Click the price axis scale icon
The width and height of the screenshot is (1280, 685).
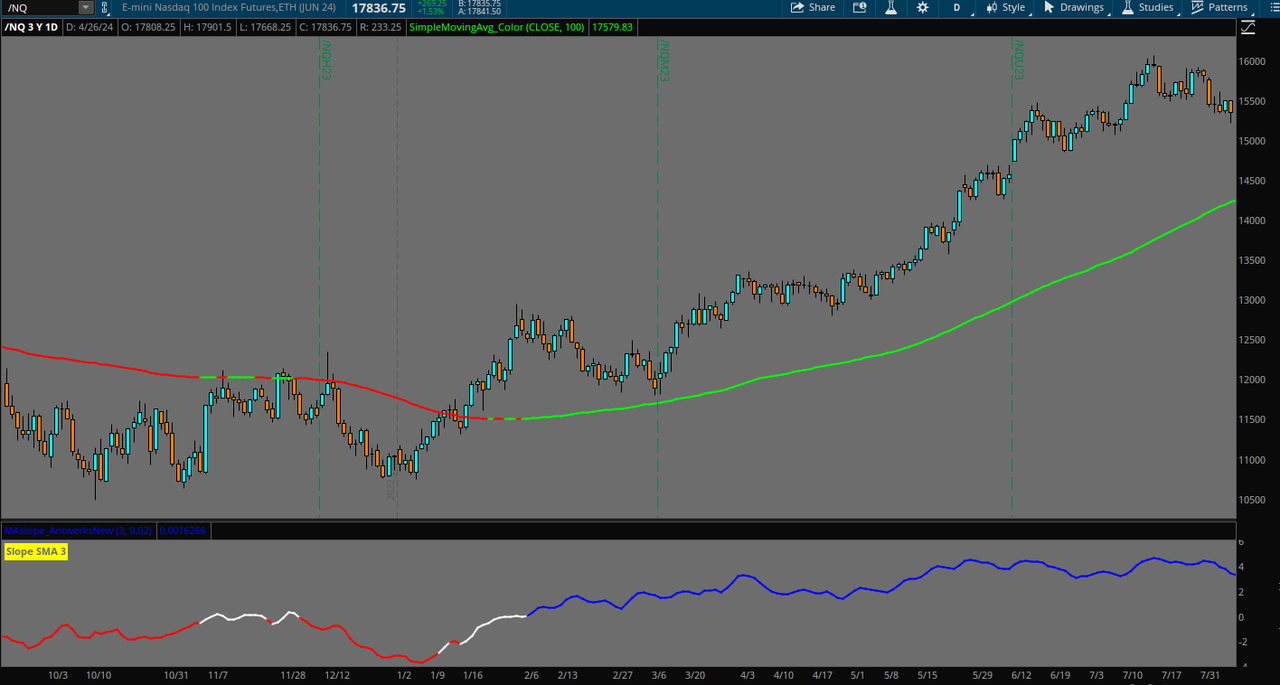(1247, 28)
